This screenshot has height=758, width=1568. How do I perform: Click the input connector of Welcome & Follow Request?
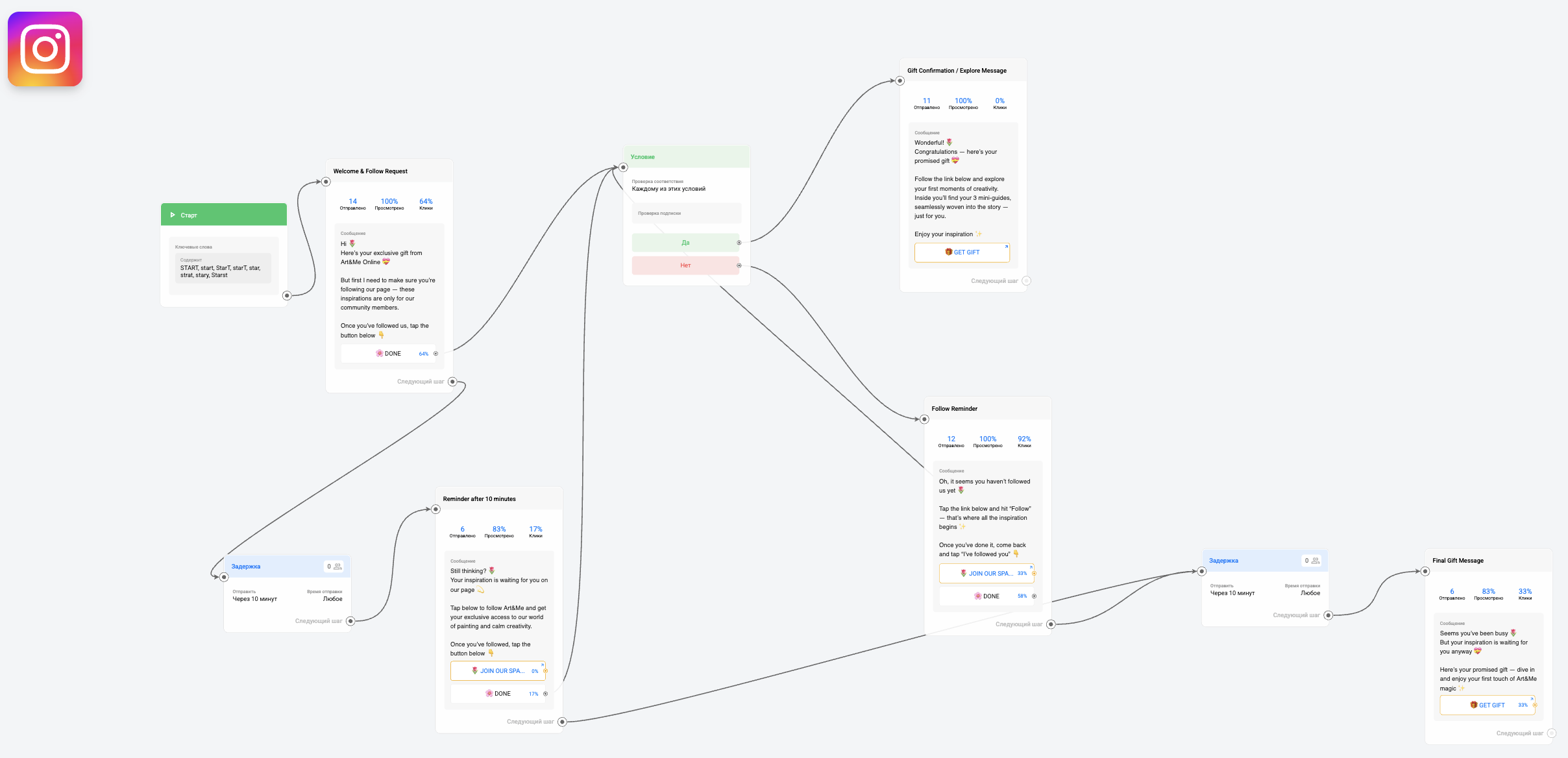[x=326, y=182]
